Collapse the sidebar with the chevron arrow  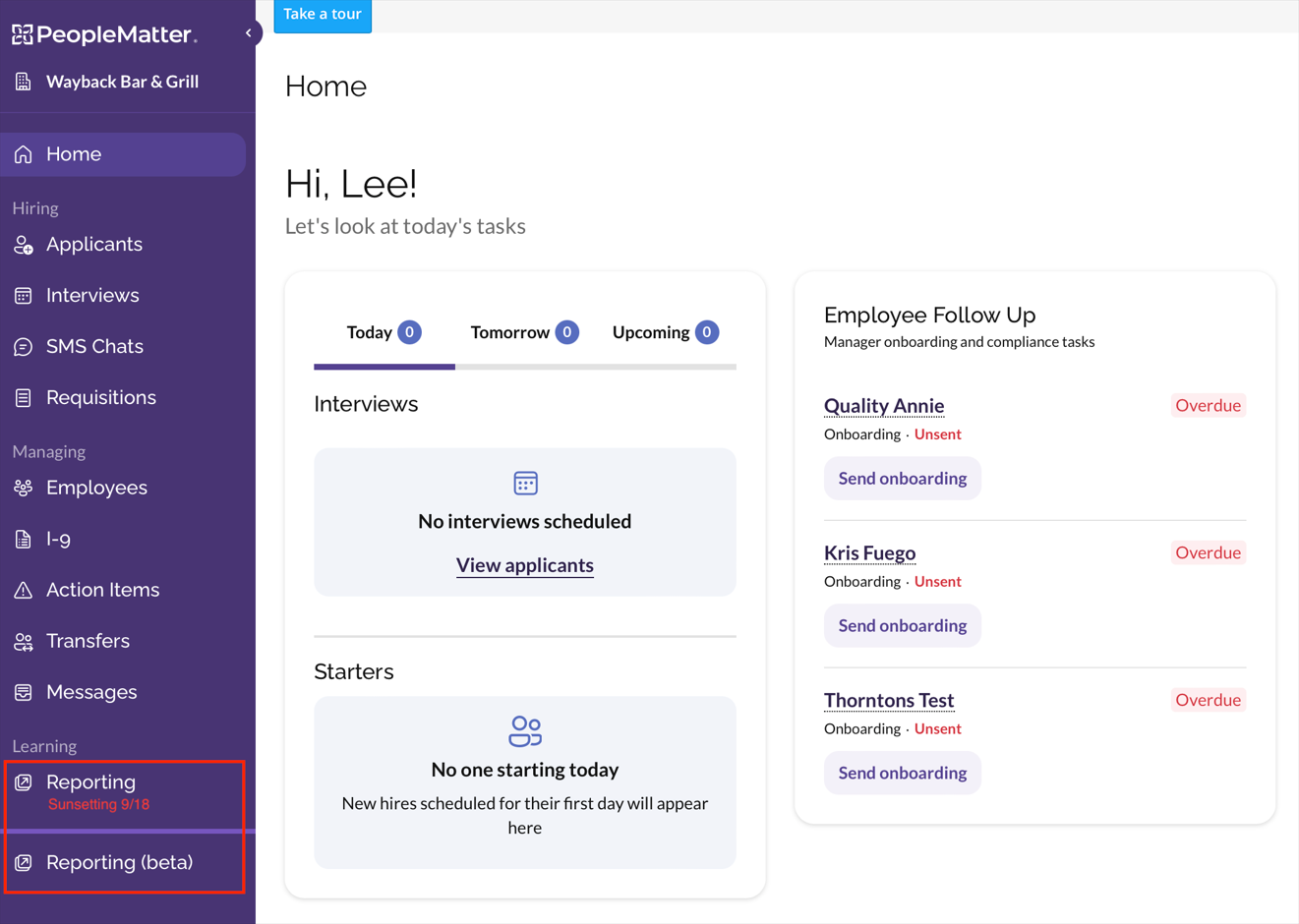(x=248, y=33)
